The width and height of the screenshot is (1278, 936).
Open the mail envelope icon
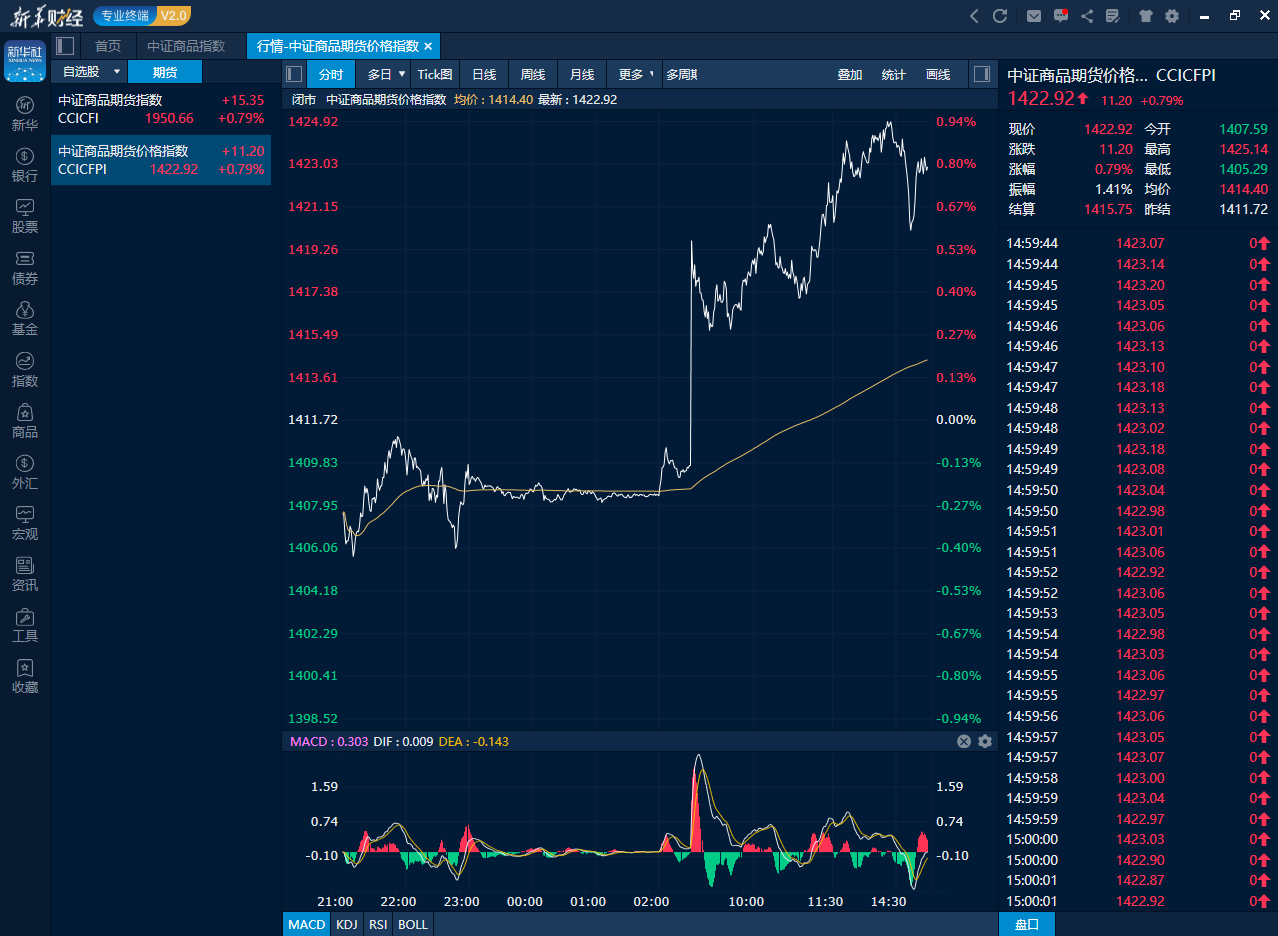[x=1034, y=16]
